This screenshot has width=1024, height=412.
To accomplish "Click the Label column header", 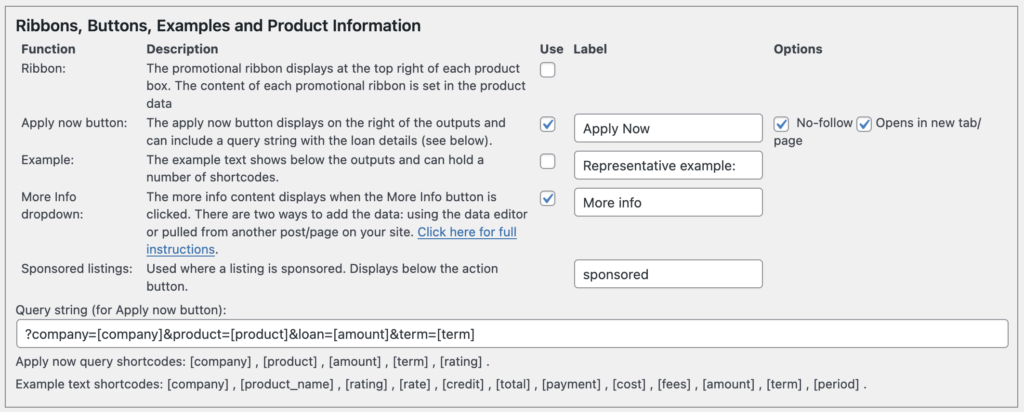I will 591,49.
